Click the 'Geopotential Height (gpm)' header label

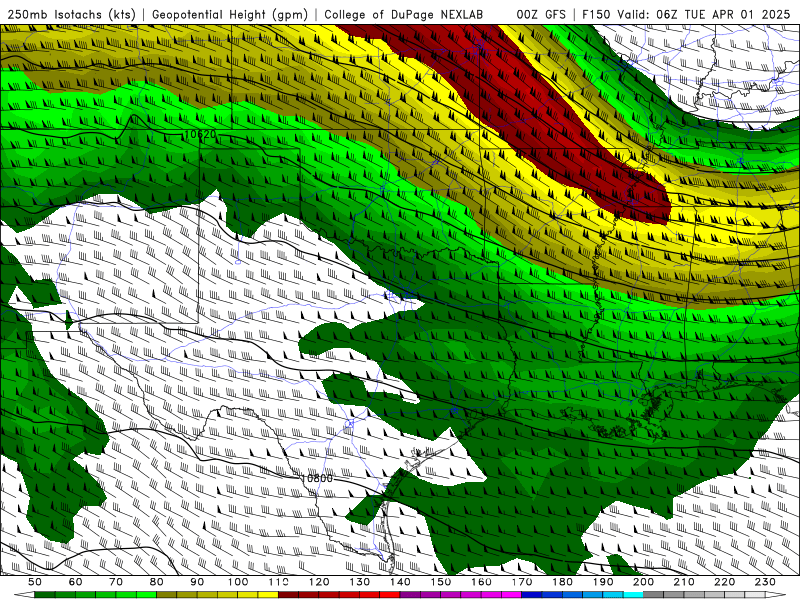click(230, 14)
